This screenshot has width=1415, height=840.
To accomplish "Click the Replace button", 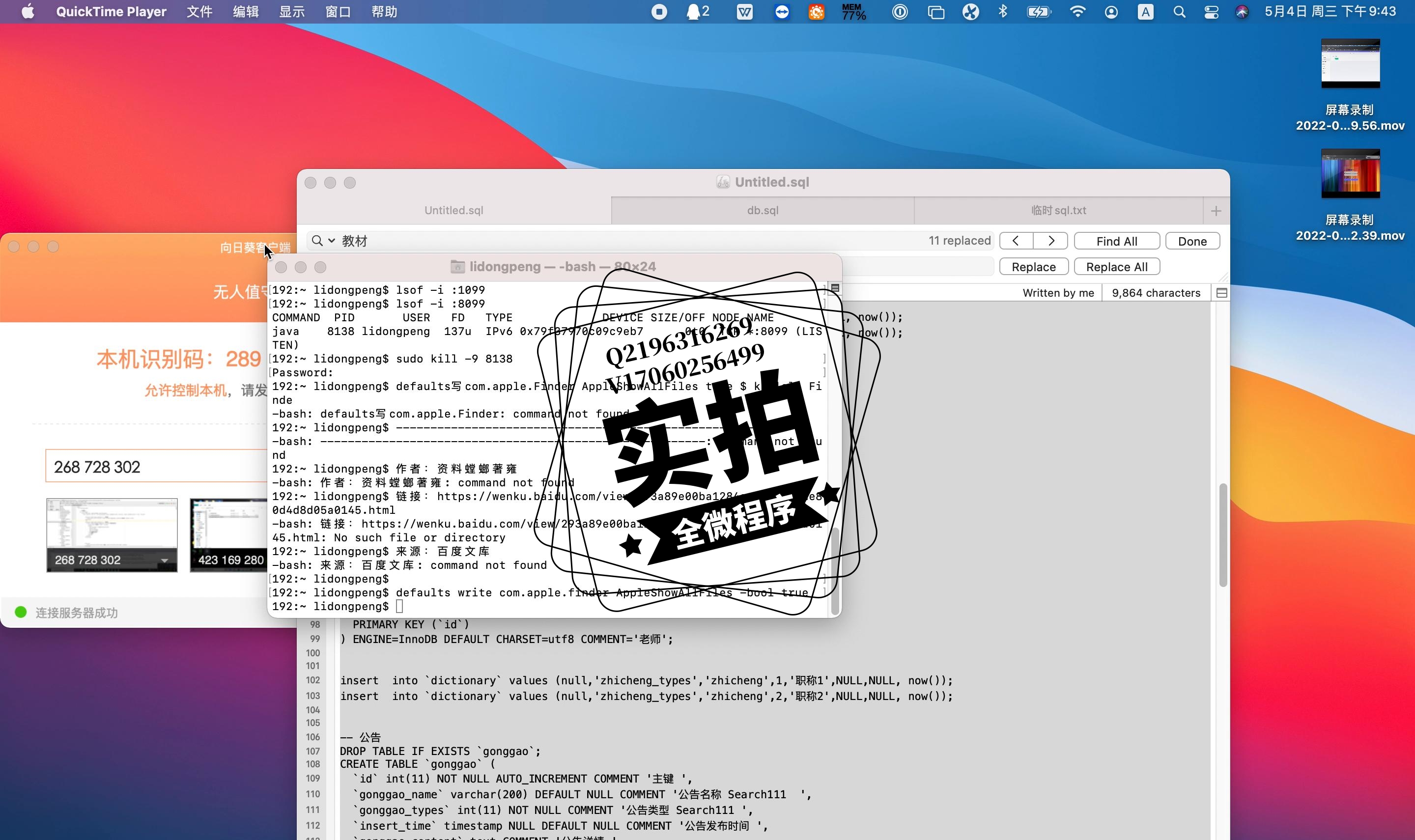I will [x=1034, y=267].
